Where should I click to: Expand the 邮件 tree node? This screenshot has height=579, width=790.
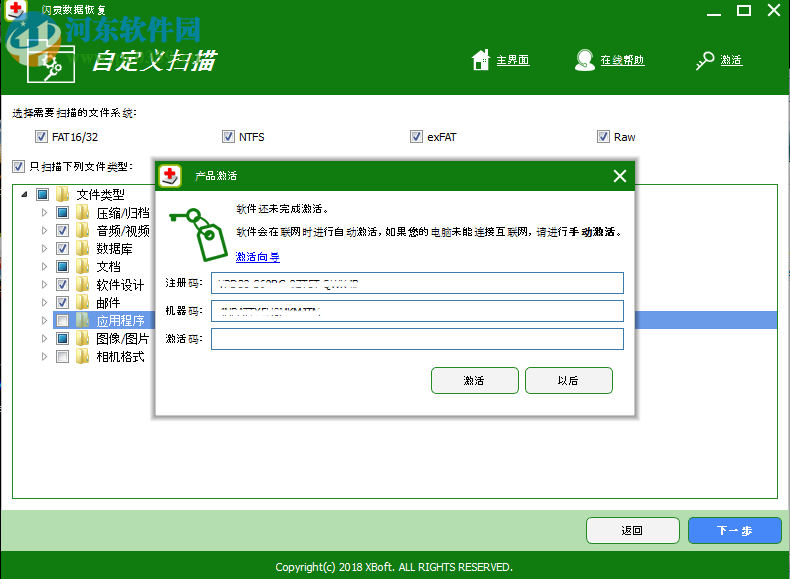44,302
